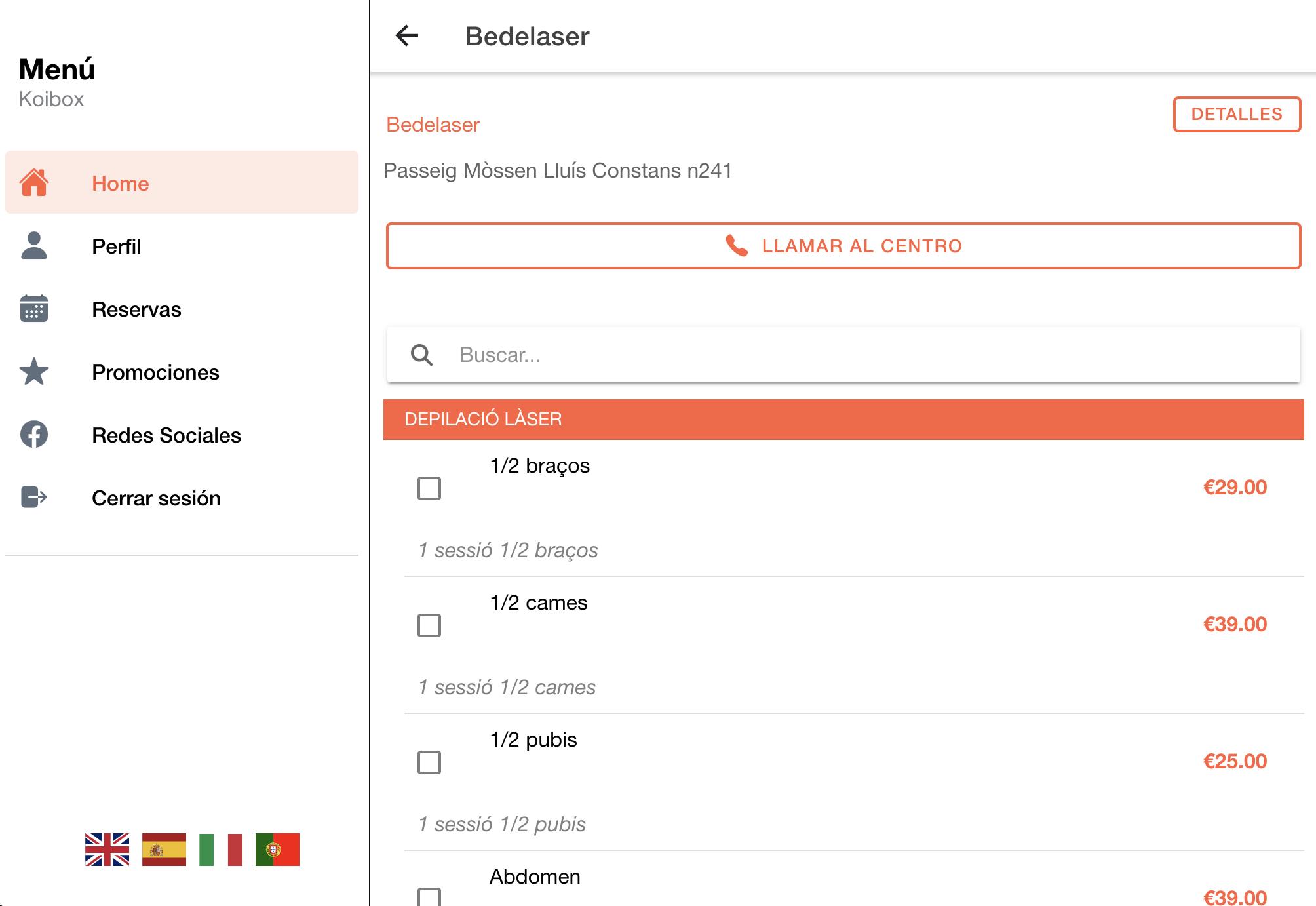
Task: Switch language with the Spanish flag
Action: click(164, 850)
